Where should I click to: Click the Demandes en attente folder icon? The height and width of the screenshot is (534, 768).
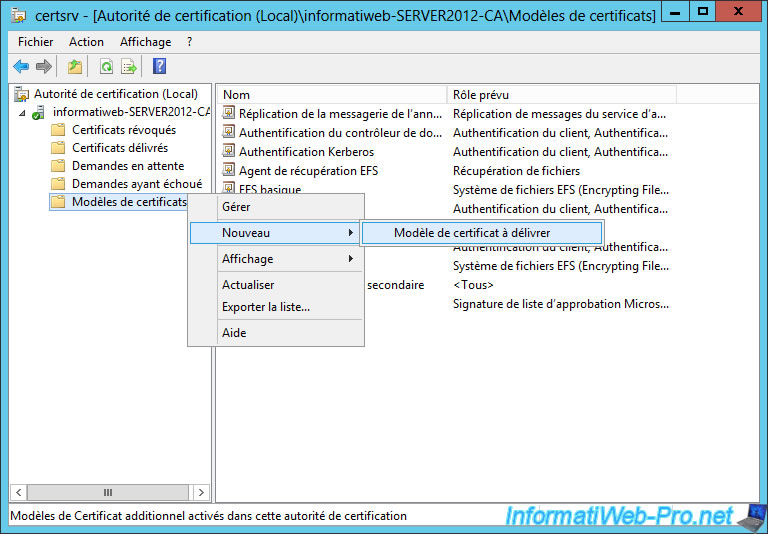coord(58,166)
